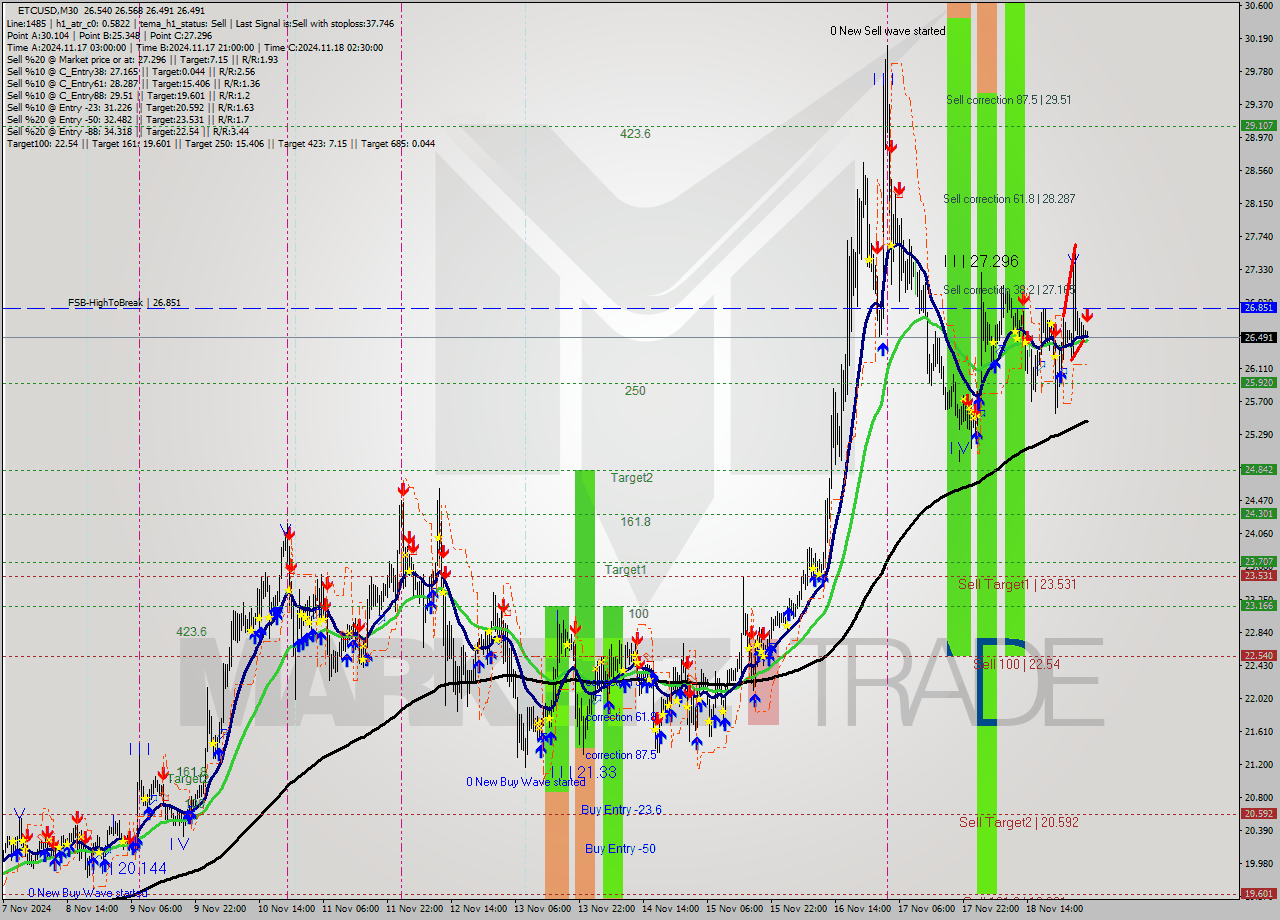Click the green 23.707 price tag
Screen dimensions: 1280x920
tap(1258, 561)
